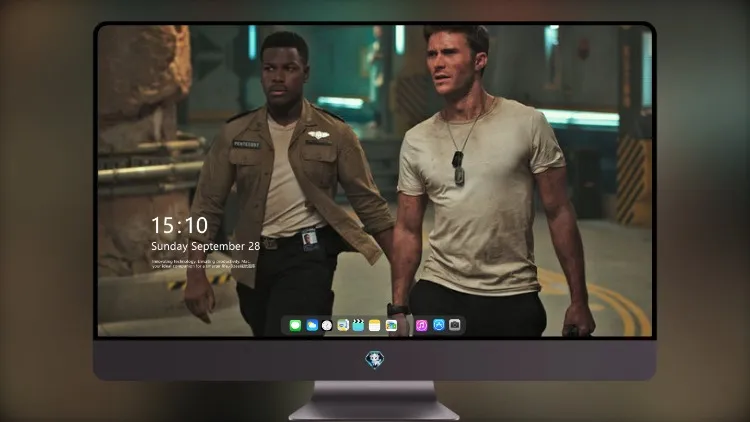Viewport: 750px width, 422px height.
Task: Open the Photos gallery app in dock
Action: click(x=391, y=325)
